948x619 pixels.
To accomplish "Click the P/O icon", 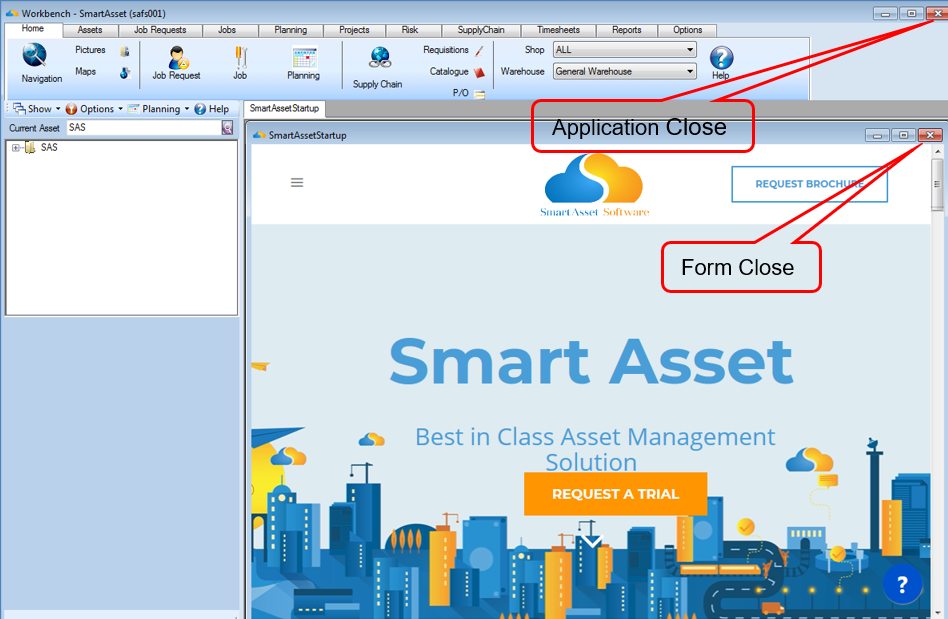I will click(479, 94).
